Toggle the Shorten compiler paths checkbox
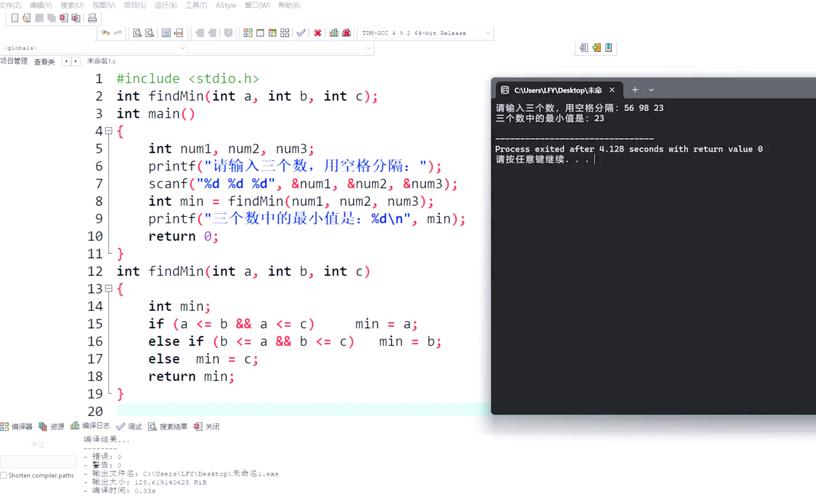The image size is (816, 500). (x=5, y=475)
